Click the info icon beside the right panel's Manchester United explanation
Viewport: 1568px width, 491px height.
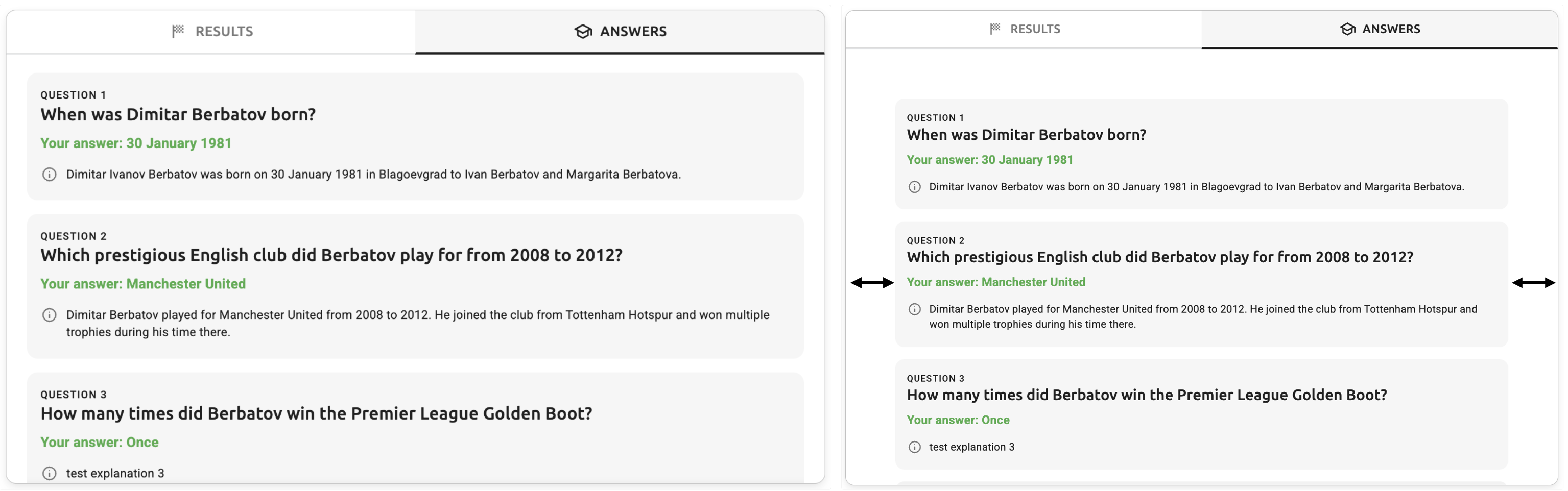click(914, 309)
